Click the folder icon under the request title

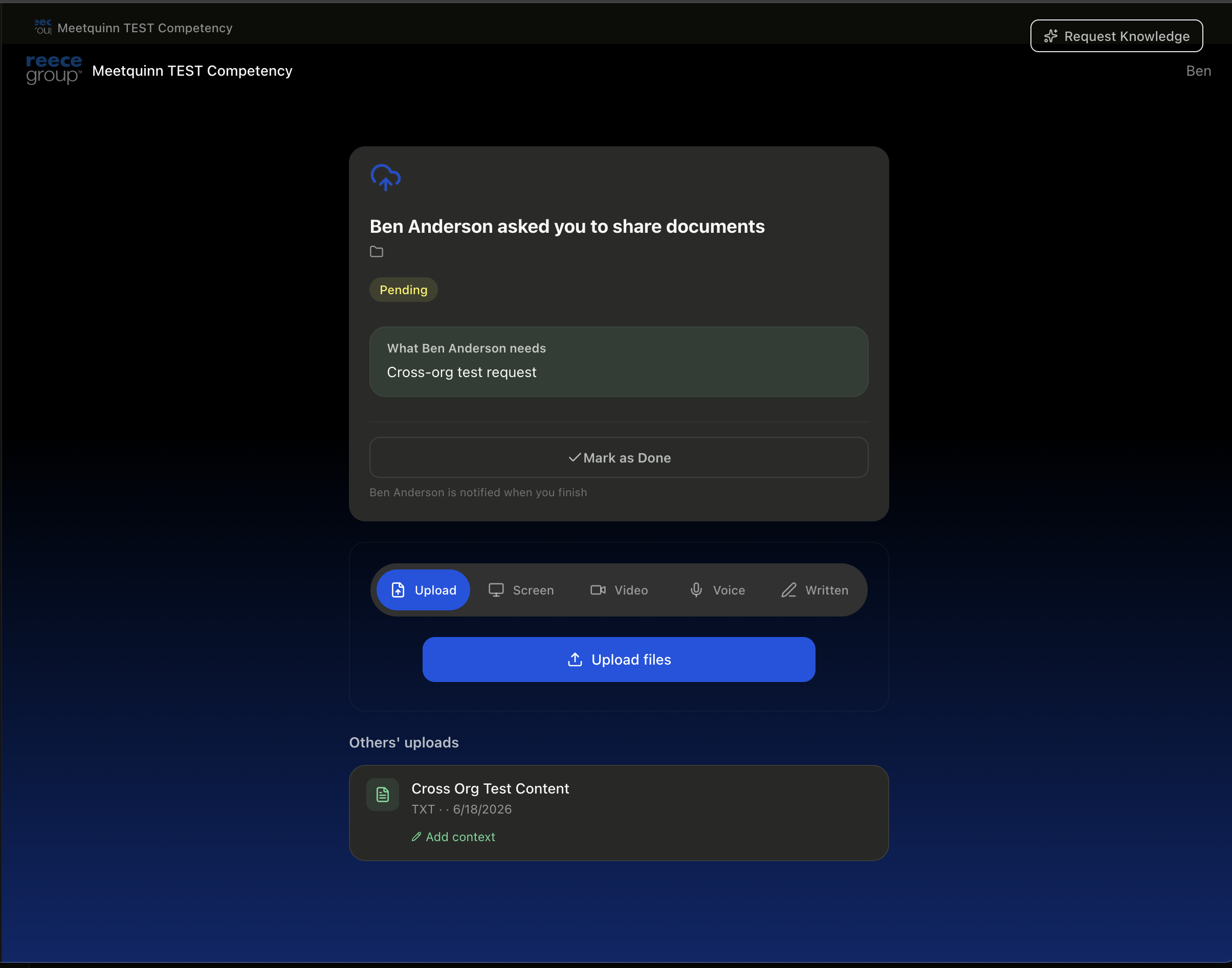click(x=376, y=252)
